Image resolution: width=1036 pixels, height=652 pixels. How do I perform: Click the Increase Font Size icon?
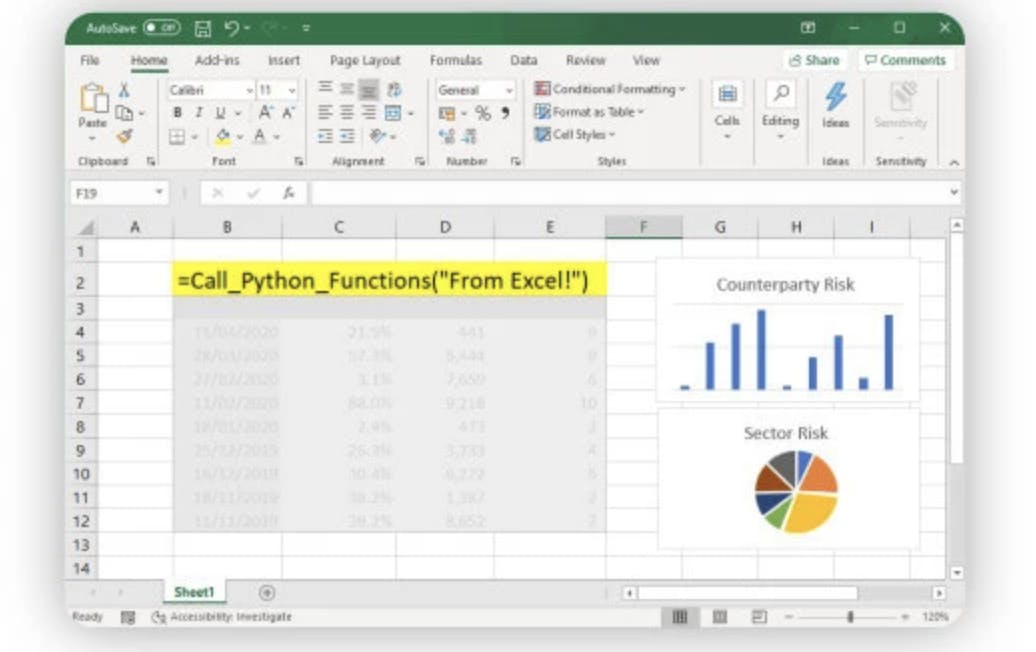point(265,111)
